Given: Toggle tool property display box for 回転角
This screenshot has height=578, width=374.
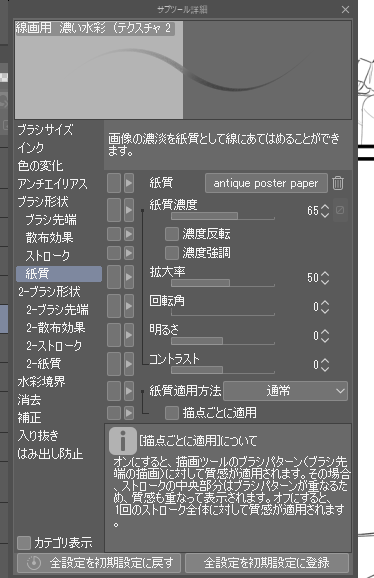Looking at the screenshot, I should point(114,306).
